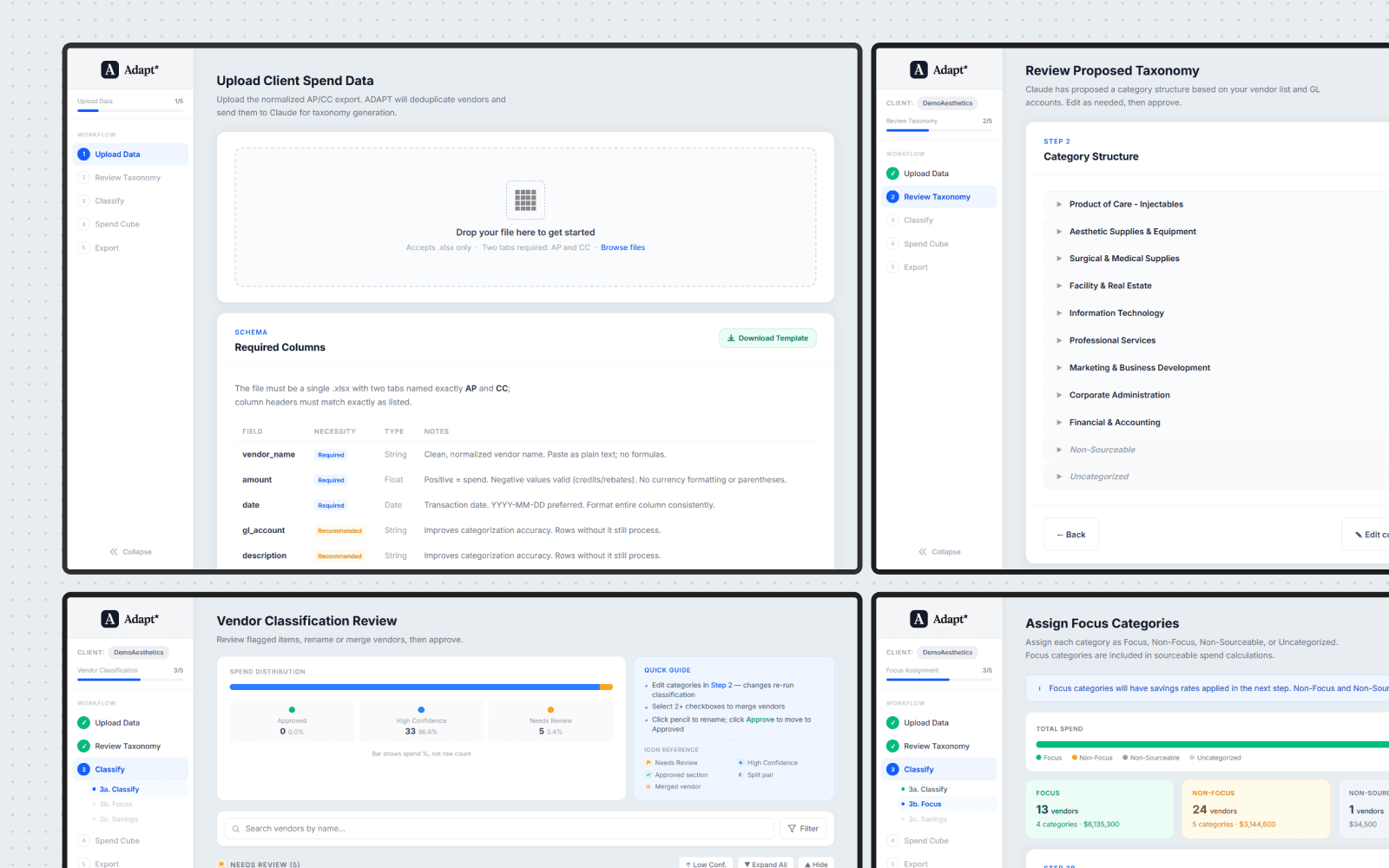Image resolution: width=1389 pixels, height=868 pixels.
Task: Click Adapt logo in Review Proposed Taxonomy panel
Action: 939,69
